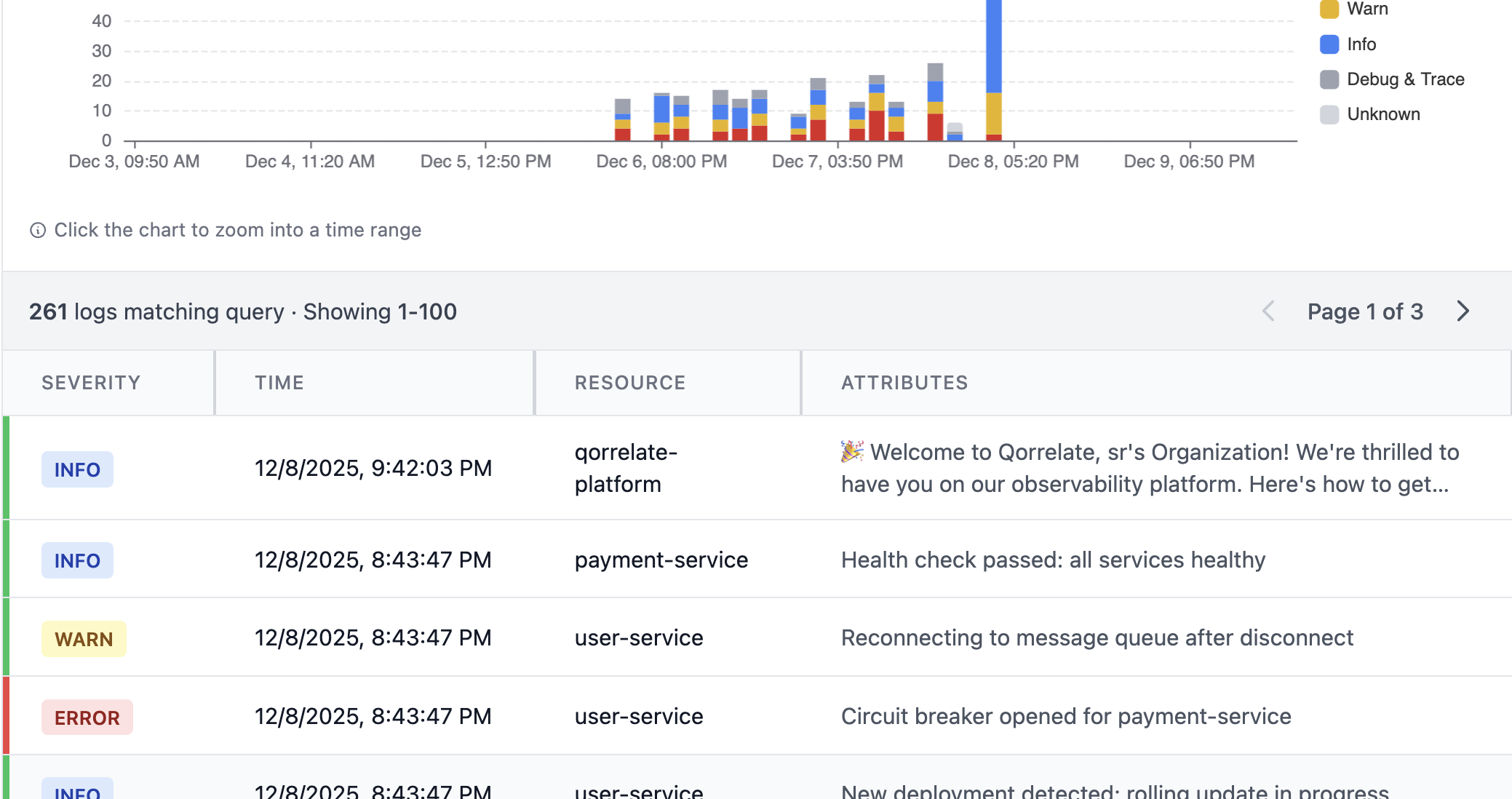The image size is (1512, 799).
Task: Click the Unknown legend marker
Action: tap(1329, 114)
